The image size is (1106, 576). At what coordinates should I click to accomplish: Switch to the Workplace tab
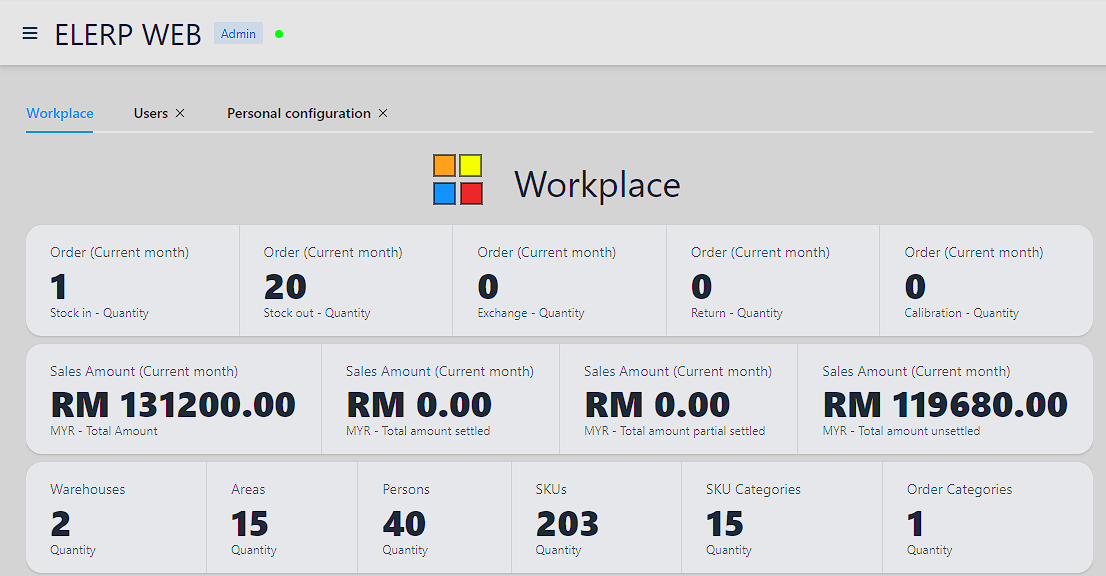(x=60, y=113)
